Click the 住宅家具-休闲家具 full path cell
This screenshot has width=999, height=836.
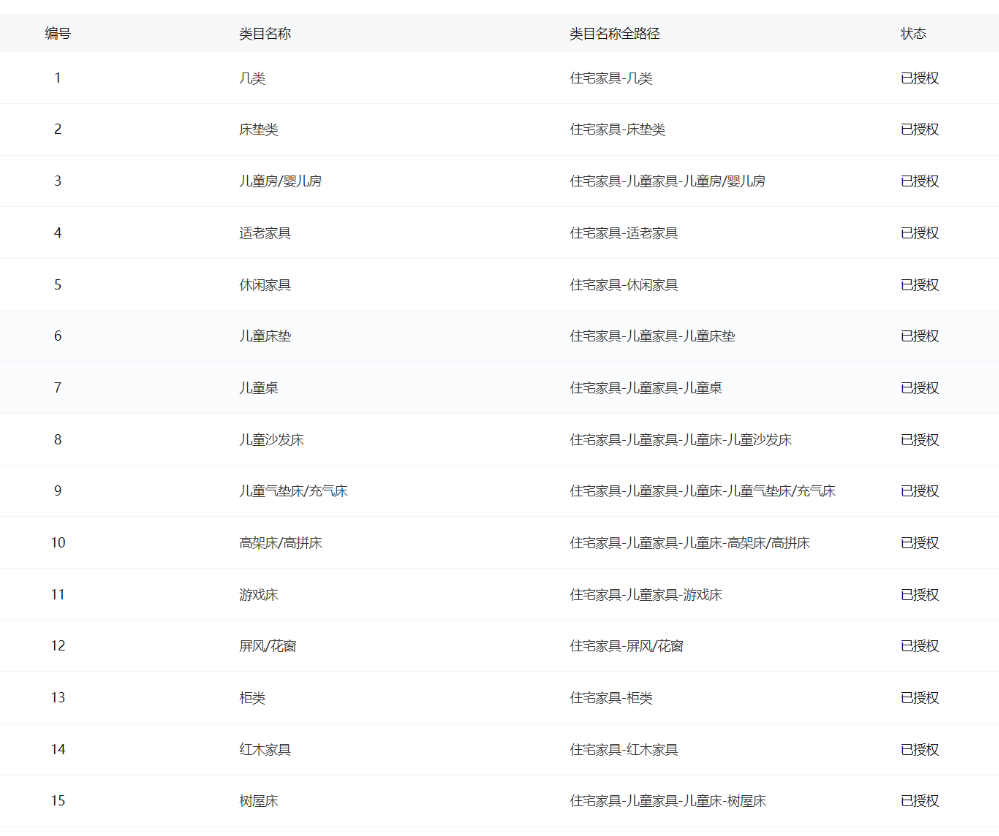623,285
